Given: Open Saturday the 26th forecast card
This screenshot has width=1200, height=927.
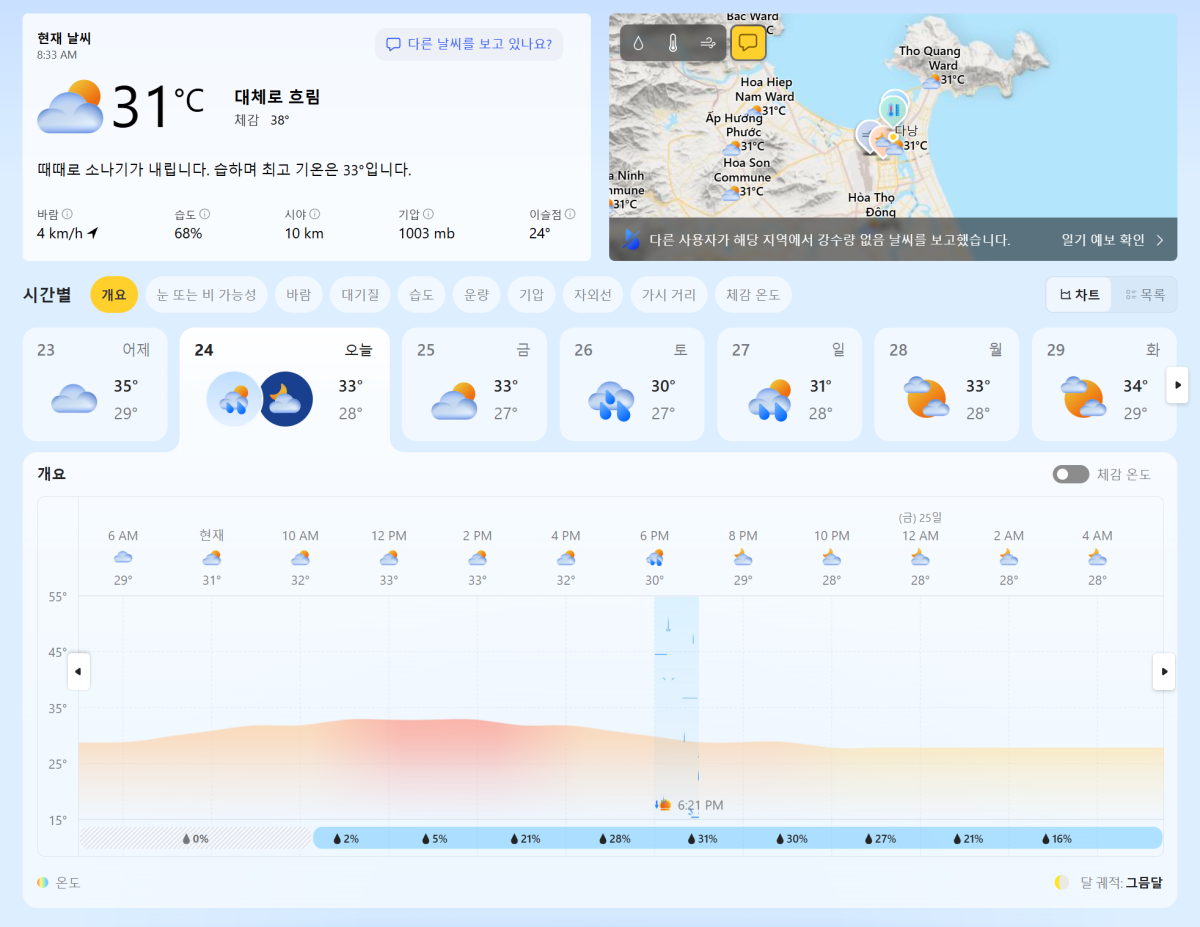Looking at the screenshot, I should pos(632,384).
